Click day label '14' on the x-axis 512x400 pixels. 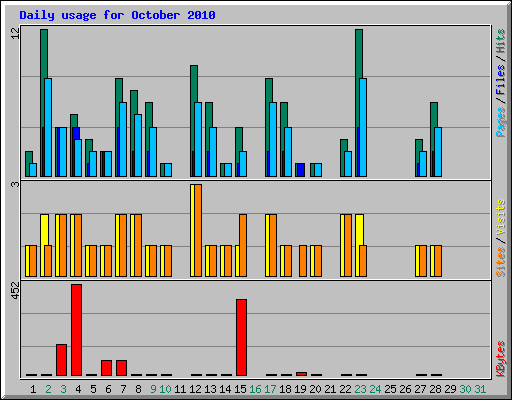[x=225, y=389]
